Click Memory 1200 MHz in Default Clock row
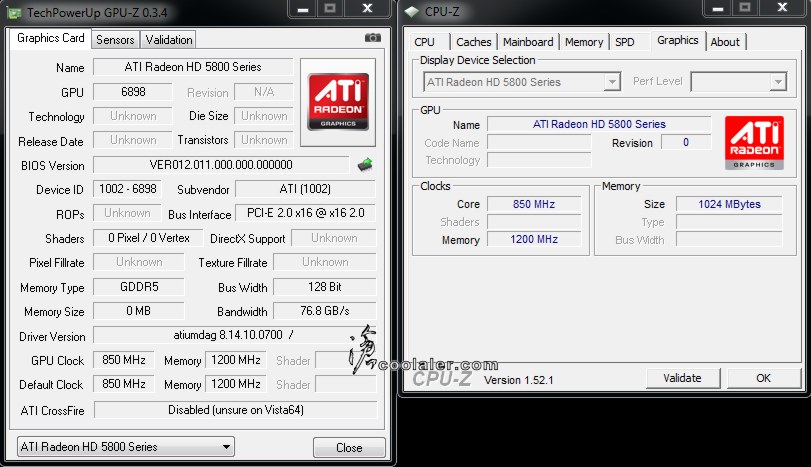The width and height of the screenshot is (811, 467). [236, 384]
